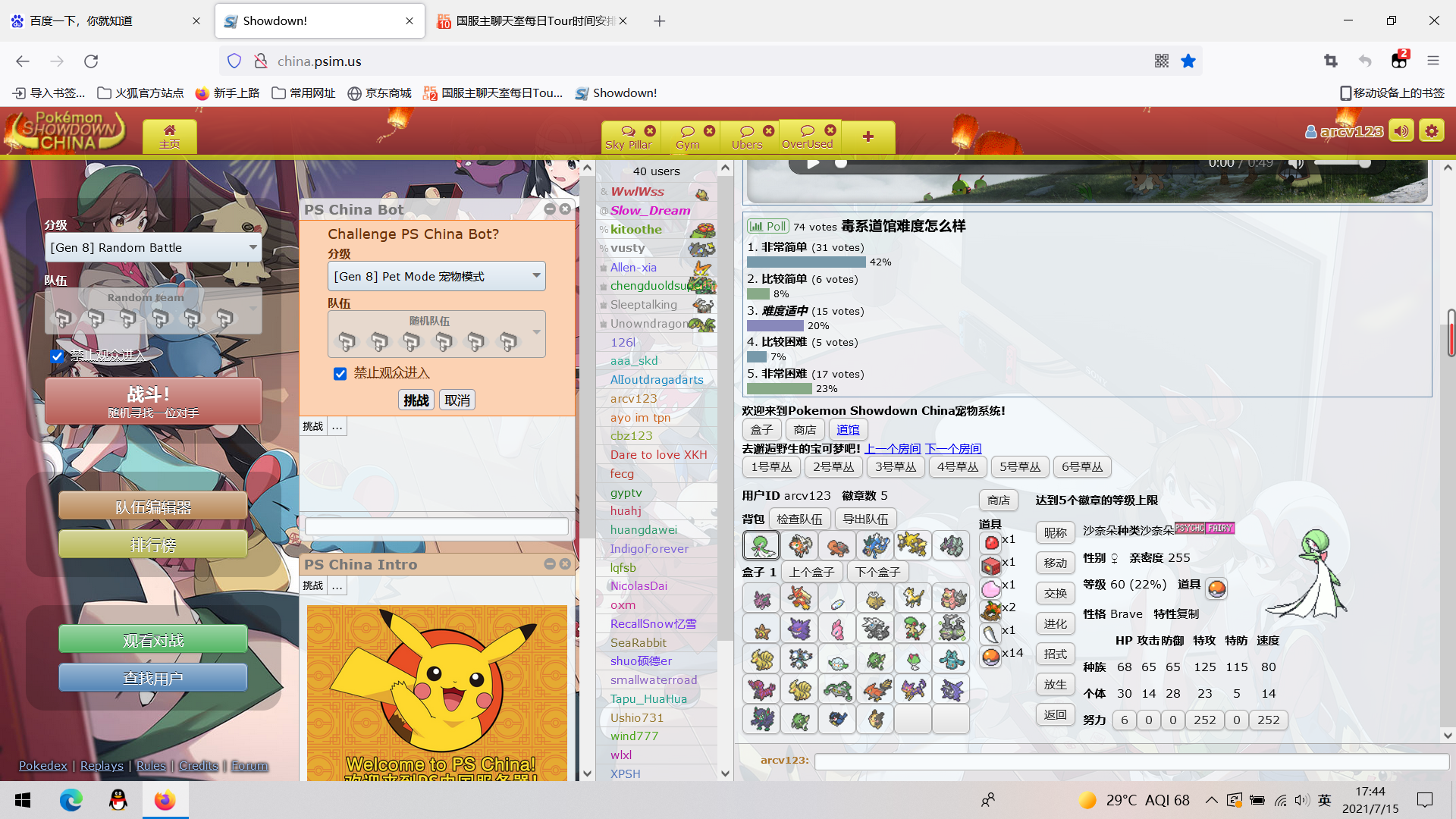Enter 3号草丛 grass patch
The height and width of the screenshot is (819, 1456).
tap(896, 466)
